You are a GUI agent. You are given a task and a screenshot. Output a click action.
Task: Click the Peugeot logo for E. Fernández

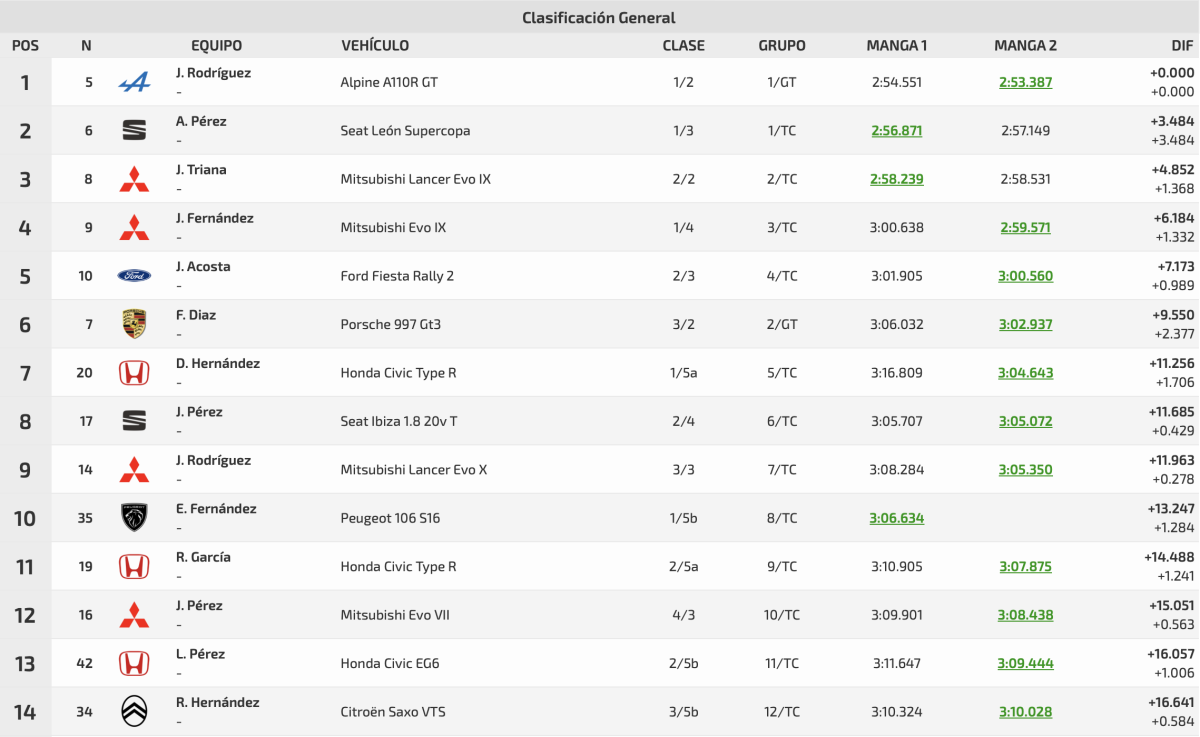134,518
